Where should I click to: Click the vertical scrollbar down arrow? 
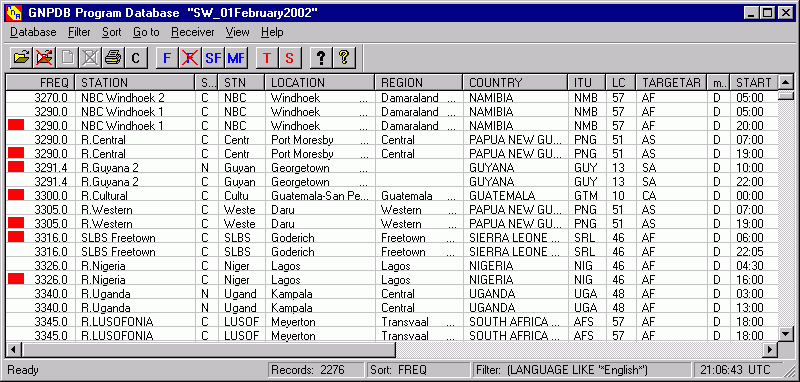(x=785, y=334)
